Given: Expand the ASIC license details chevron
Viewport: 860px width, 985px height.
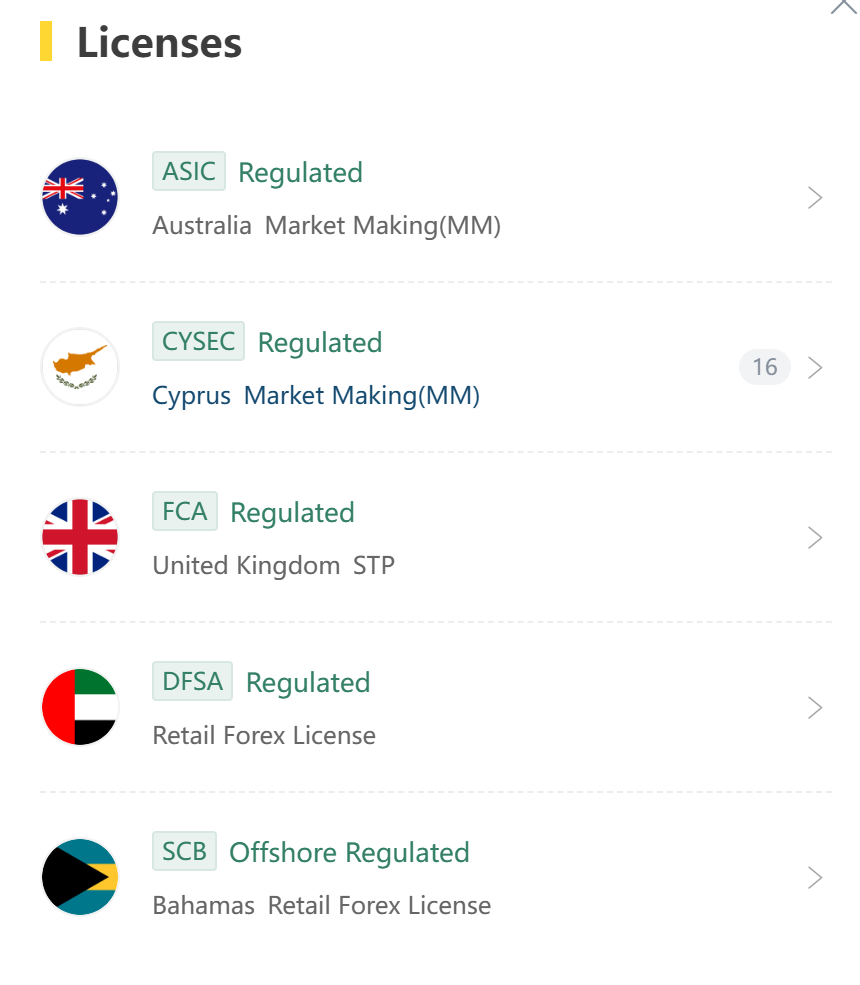Looking at the screenshot, I should pos(815,197).
